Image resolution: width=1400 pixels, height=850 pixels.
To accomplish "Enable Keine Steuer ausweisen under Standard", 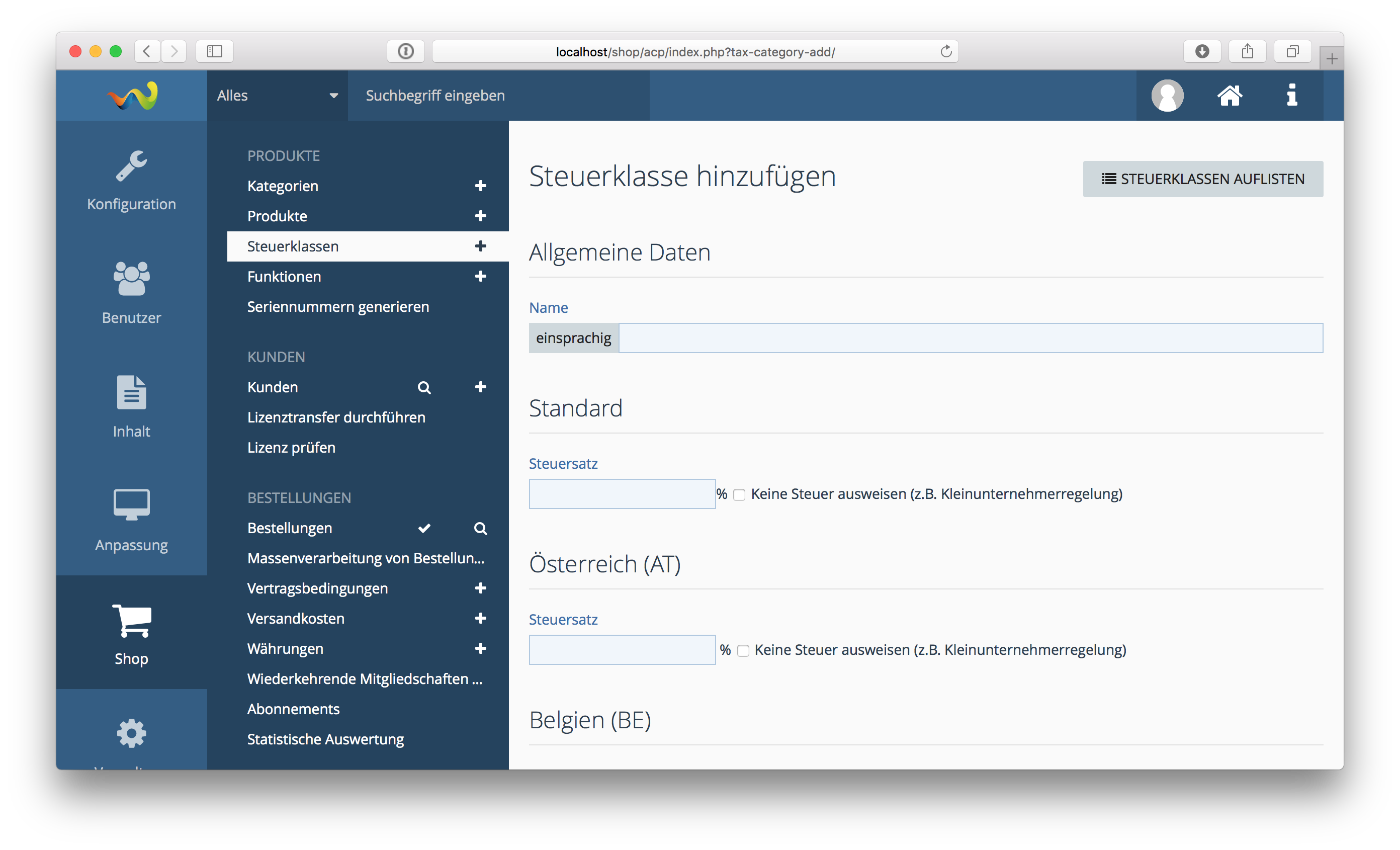I will (x=740, y=495).
